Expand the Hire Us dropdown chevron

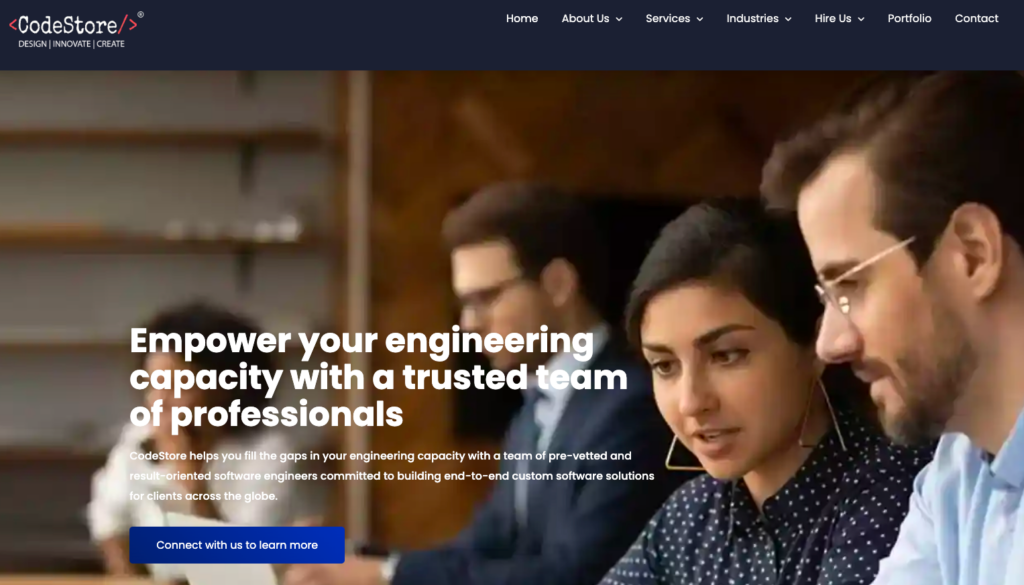[x=861, y=19]
